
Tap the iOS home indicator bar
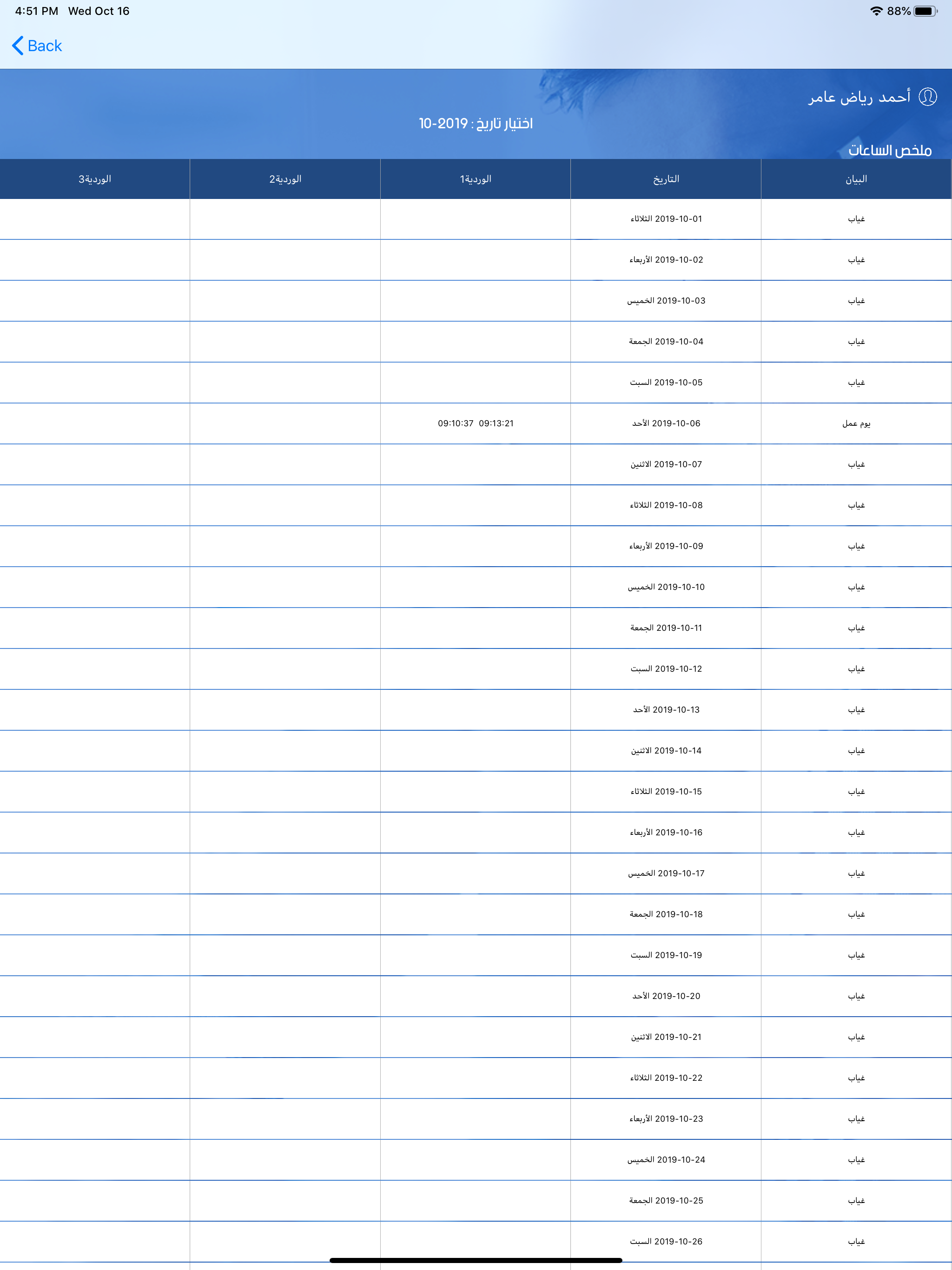(476, 1260)
